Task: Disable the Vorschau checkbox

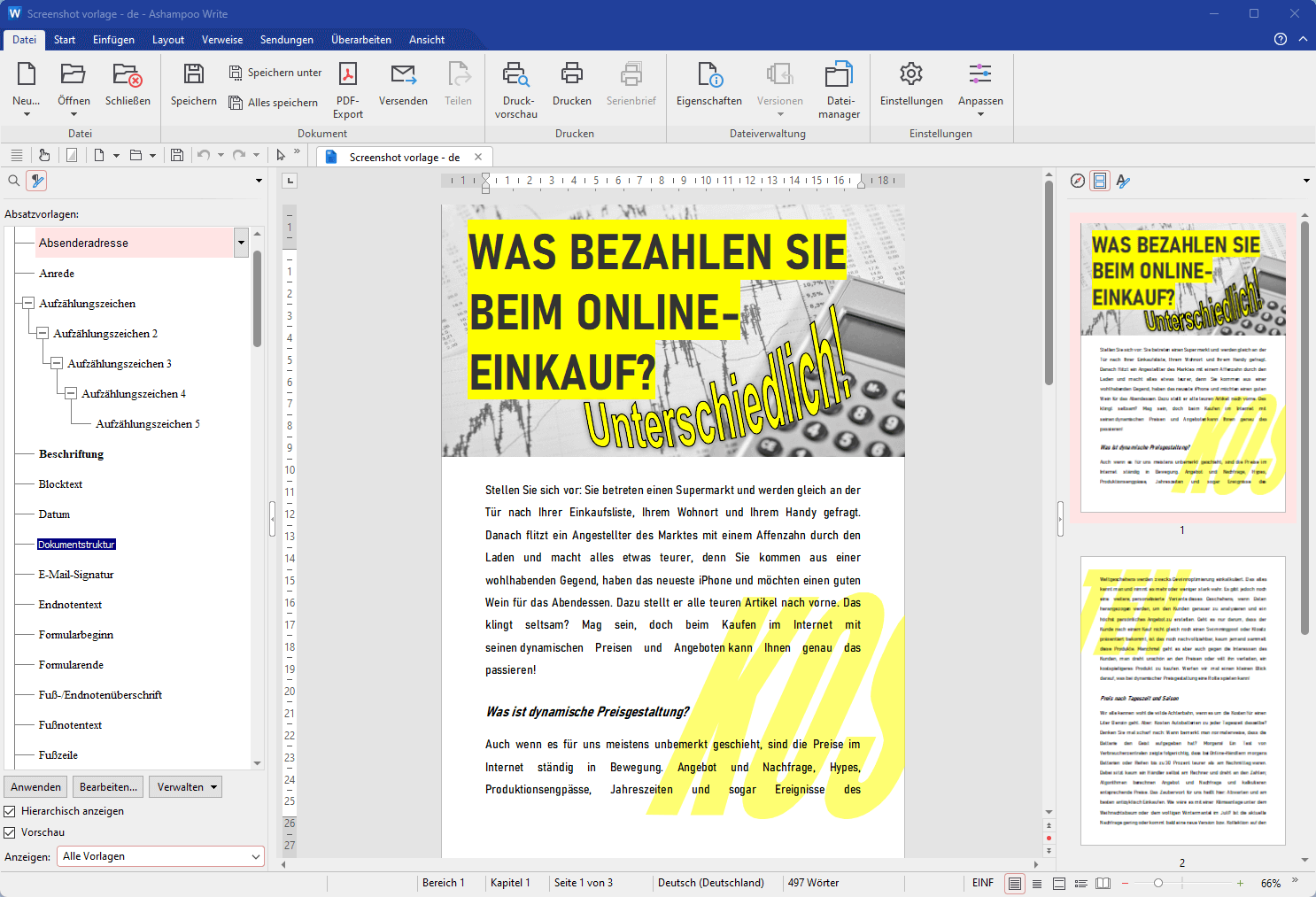Action: (9, 831)
